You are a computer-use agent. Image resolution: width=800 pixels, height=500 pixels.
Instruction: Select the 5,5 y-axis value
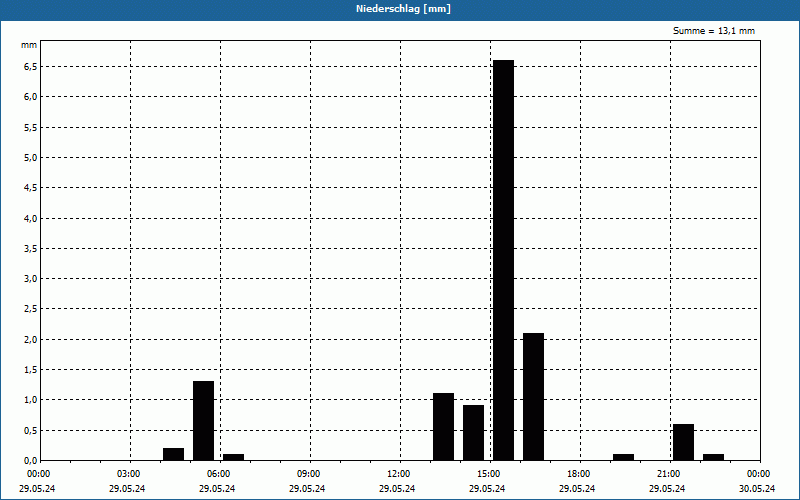coord(31,128)
